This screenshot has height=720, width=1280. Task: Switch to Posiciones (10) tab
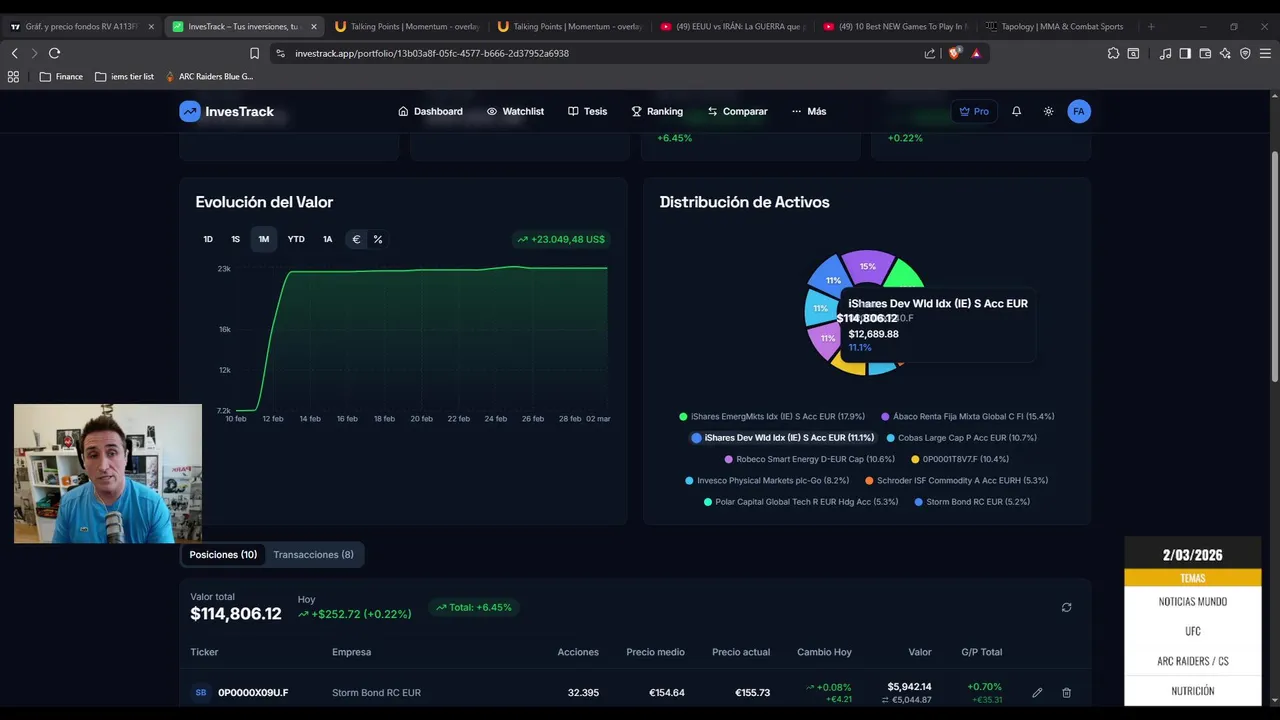coord(223,554)
